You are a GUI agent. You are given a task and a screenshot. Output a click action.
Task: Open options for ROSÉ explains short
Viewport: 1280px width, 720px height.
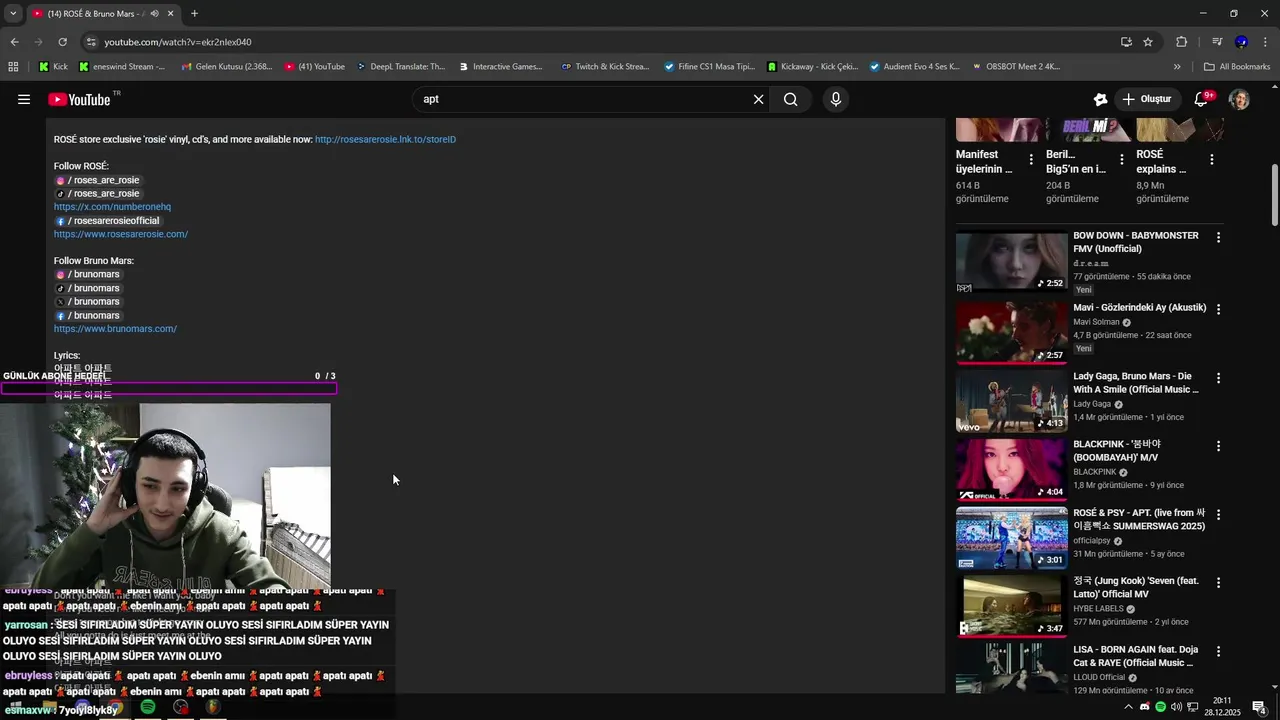coord(1212,160)
